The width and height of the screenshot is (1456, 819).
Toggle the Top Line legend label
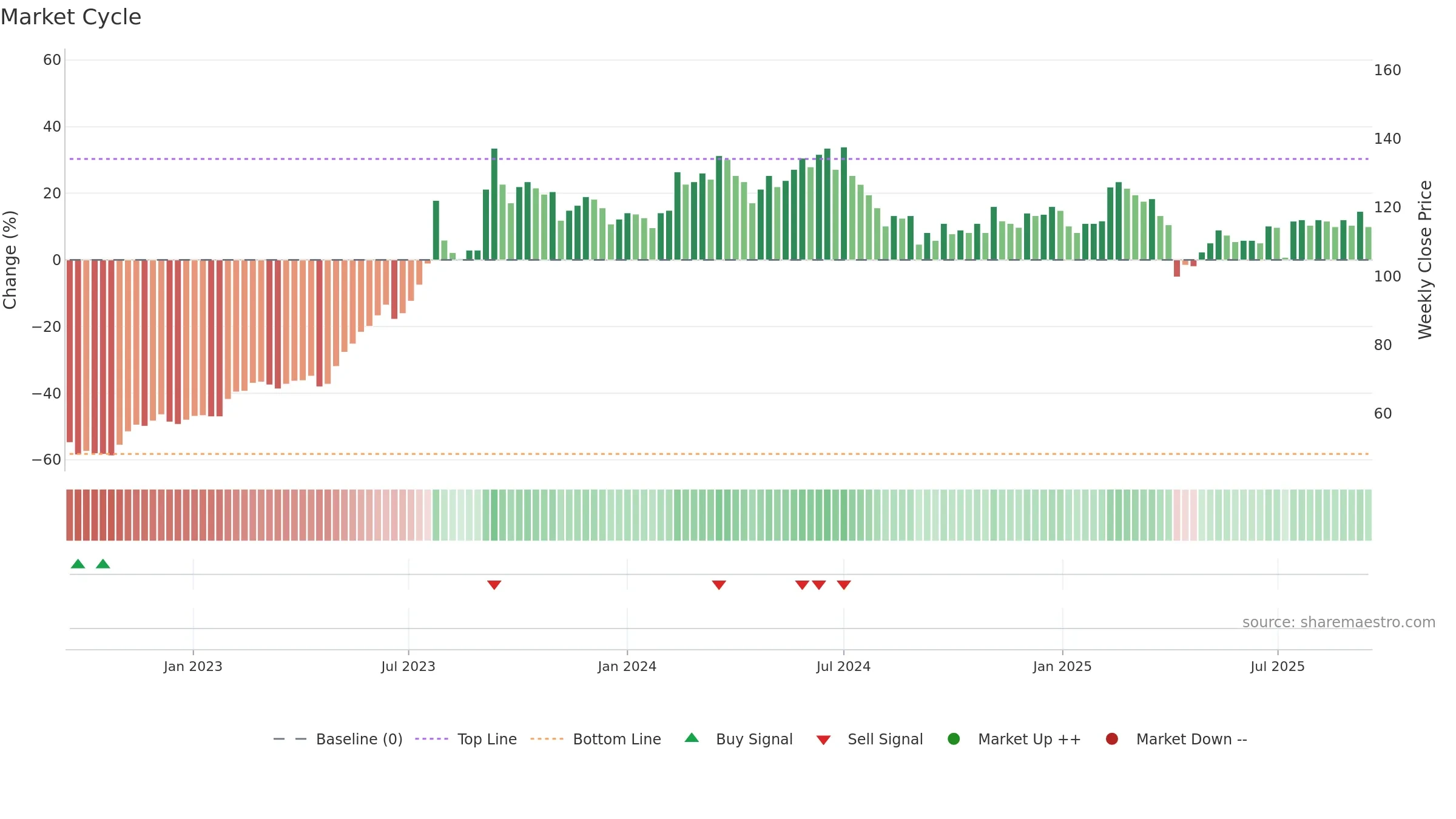(487, 739)
